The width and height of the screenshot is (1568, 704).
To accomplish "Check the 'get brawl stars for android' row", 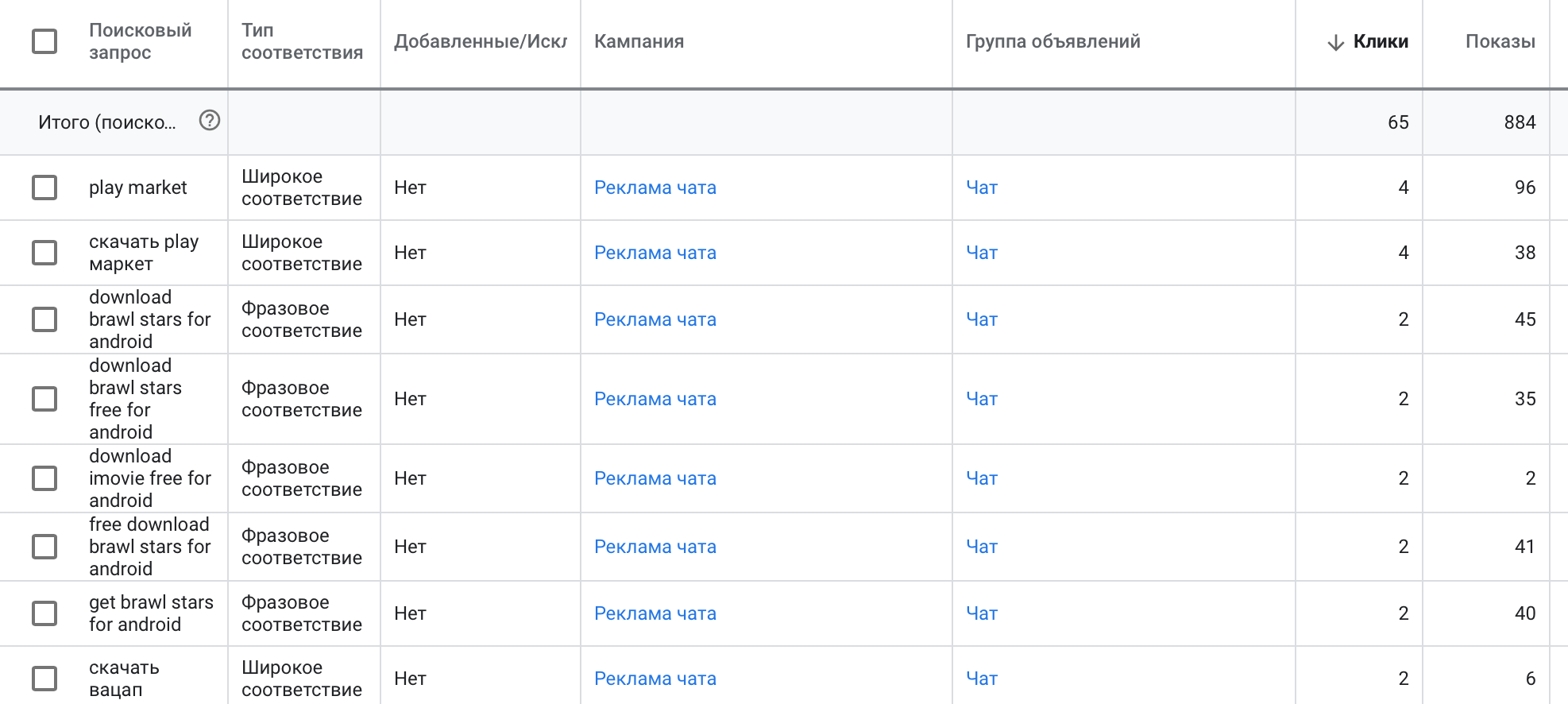I will (44, 613).
